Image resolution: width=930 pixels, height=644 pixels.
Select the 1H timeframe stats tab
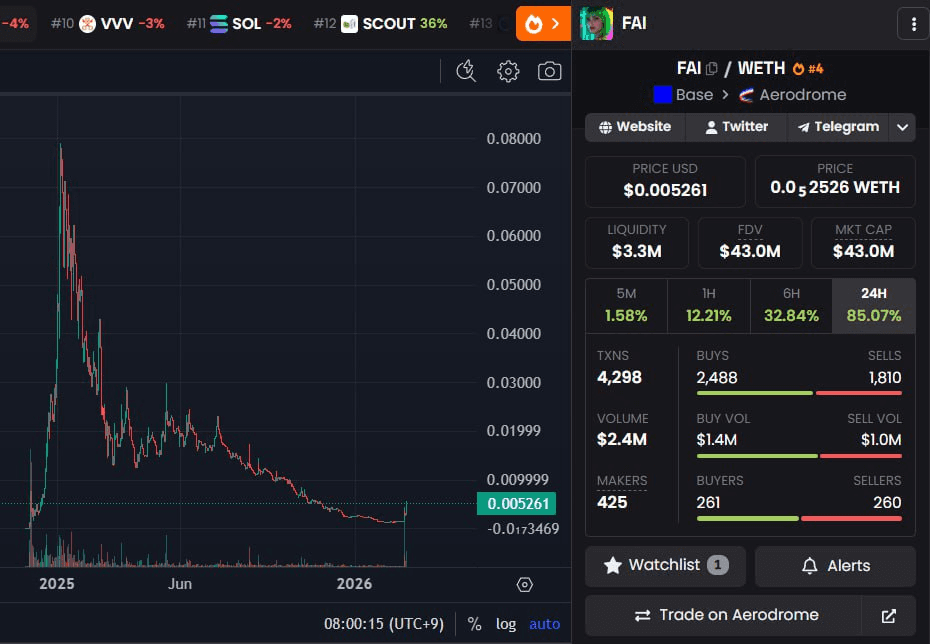(x=708, y=305)
